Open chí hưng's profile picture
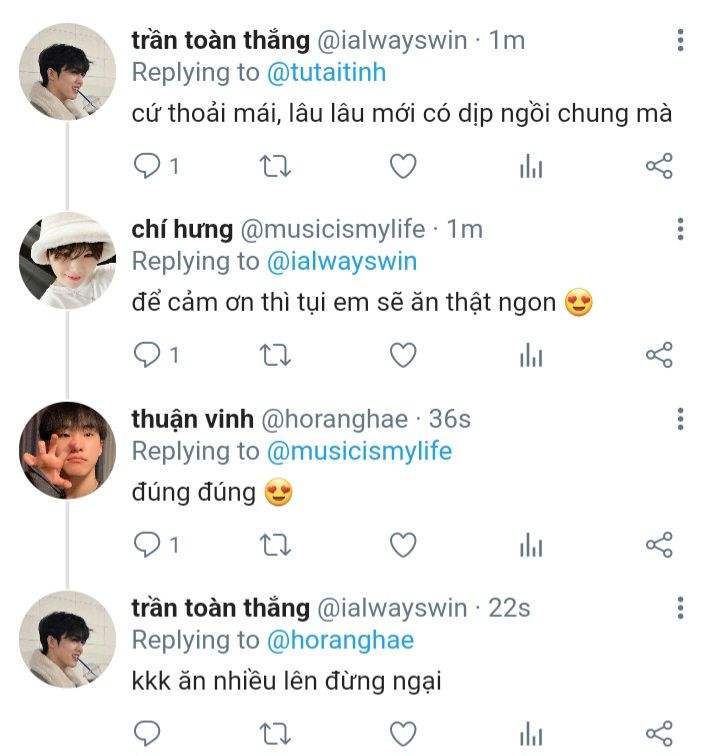 [68, 260]
